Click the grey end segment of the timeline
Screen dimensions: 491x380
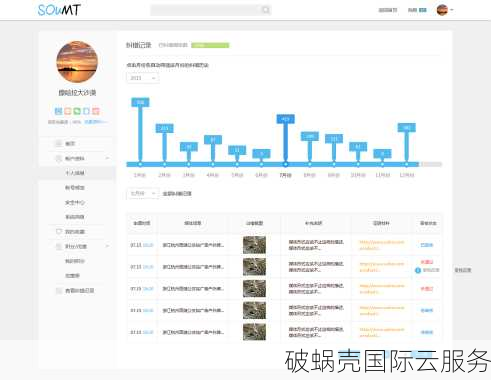click(x=431, y=164)
